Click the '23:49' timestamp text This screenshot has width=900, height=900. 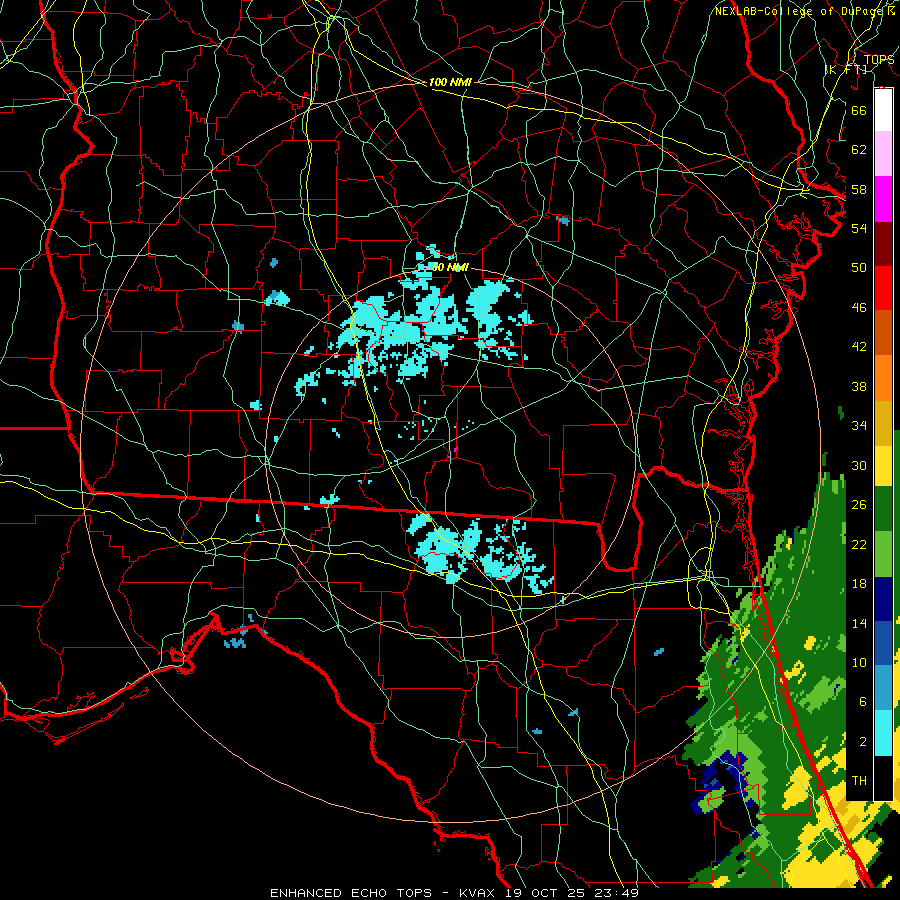tap(617, 893)
